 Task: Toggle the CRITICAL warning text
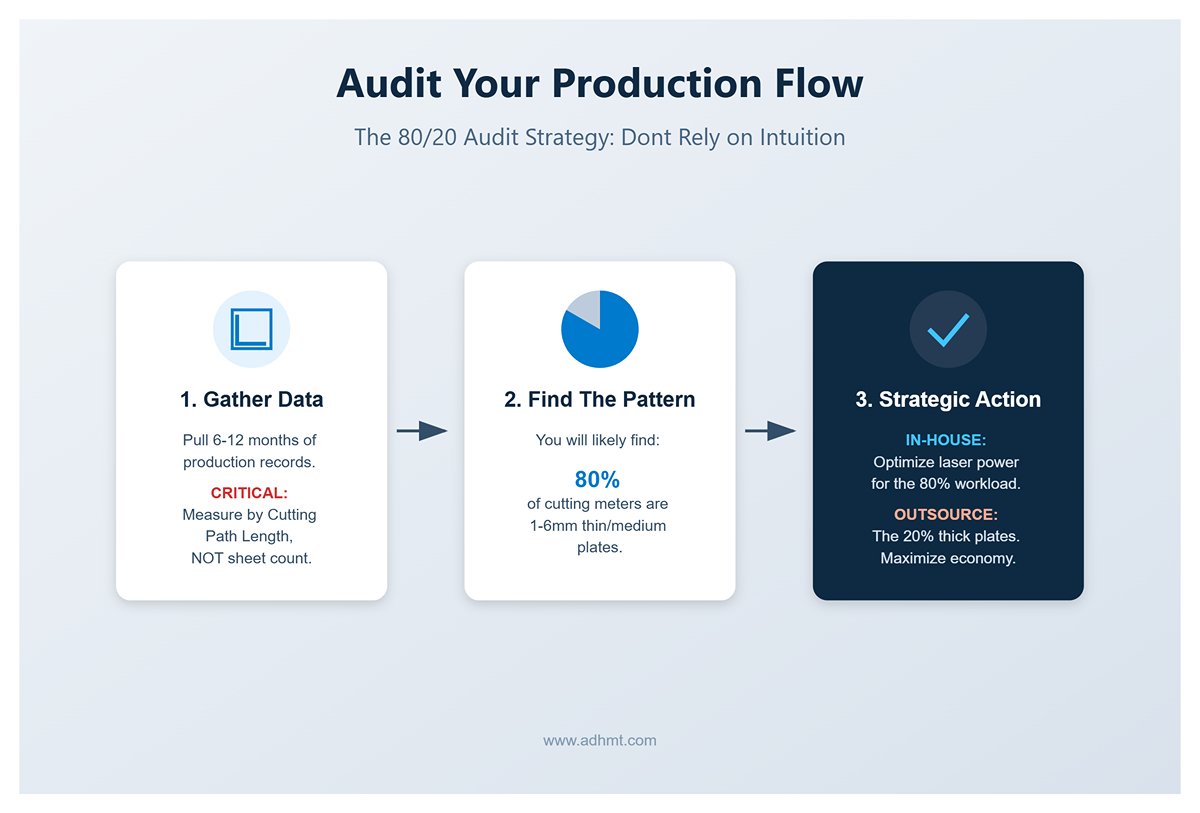[x=249, y=493]
